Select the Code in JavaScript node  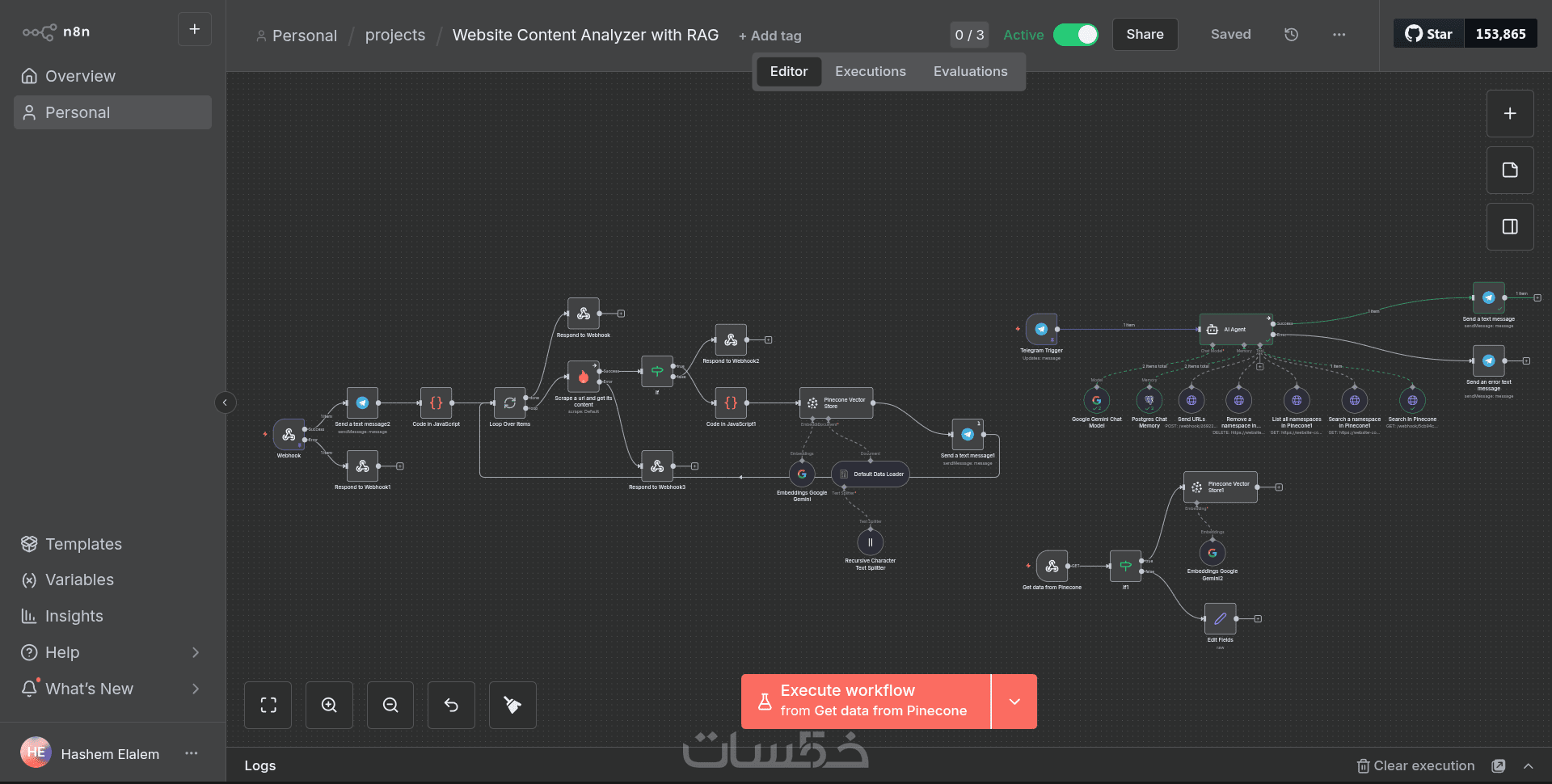[436, 403]
